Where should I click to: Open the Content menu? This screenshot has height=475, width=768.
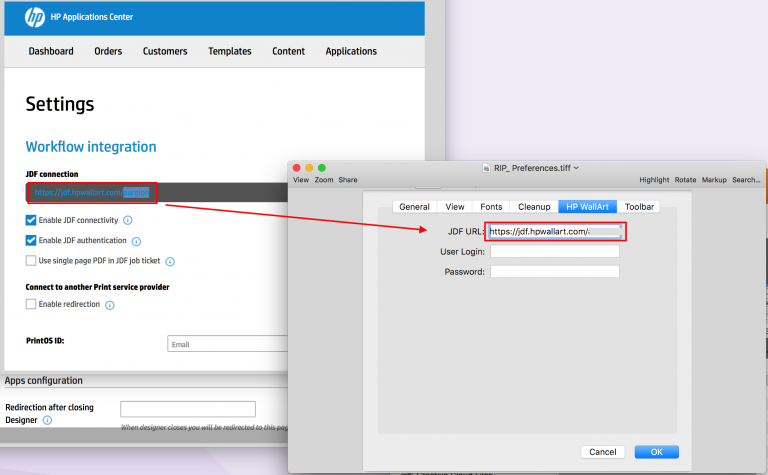point(288,51)
